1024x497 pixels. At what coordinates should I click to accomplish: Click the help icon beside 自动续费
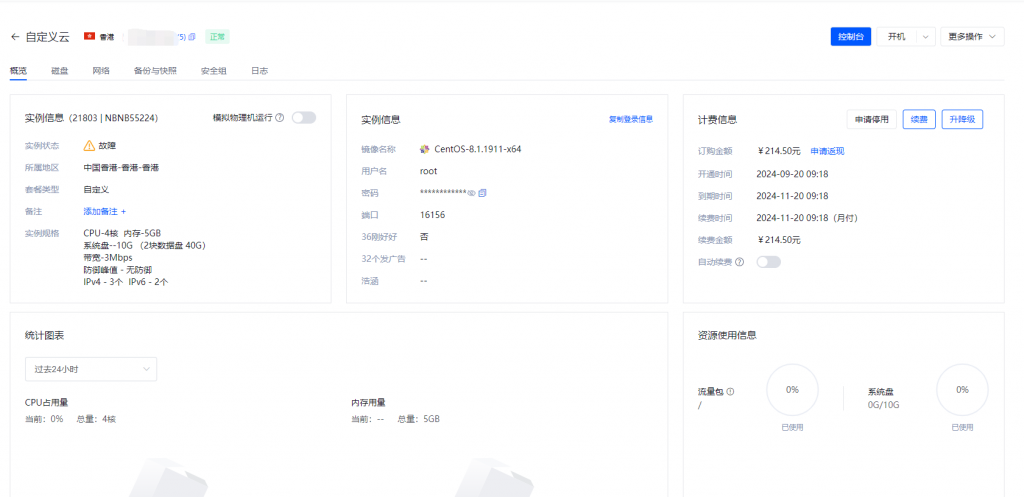pos(740,262)
